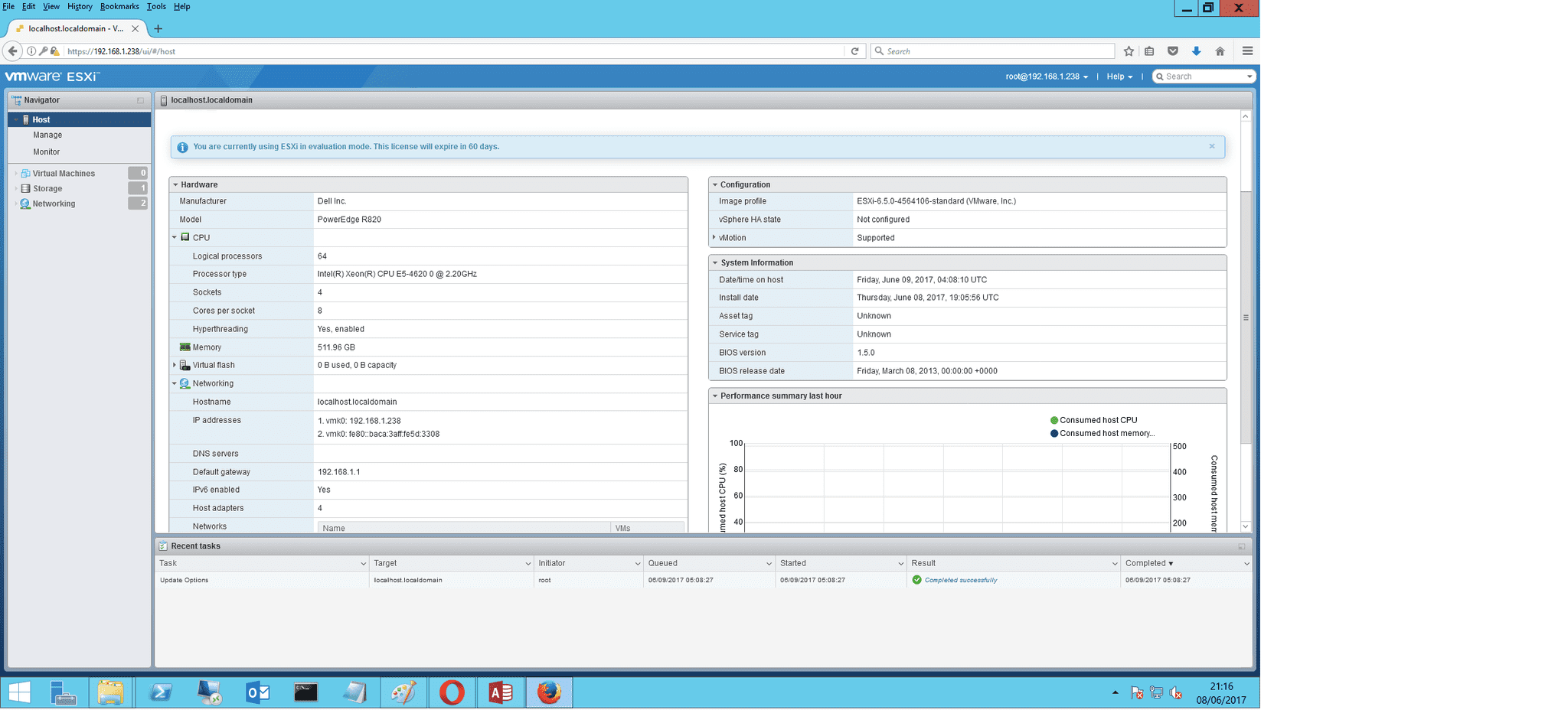The height and width of the screenshot is (710, 1568).
Task: Open the bookmarks list icon
Action: coord(1149,51)
